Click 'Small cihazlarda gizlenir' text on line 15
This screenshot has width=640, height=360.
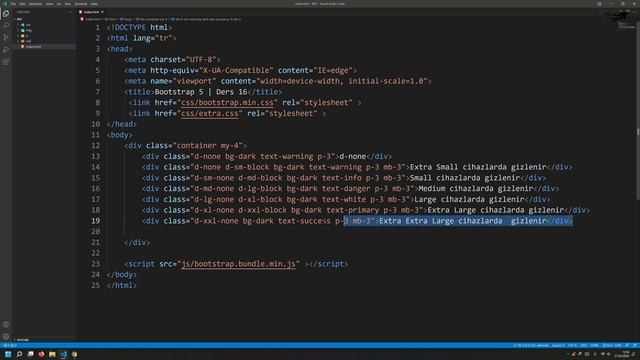pos(465,178)
